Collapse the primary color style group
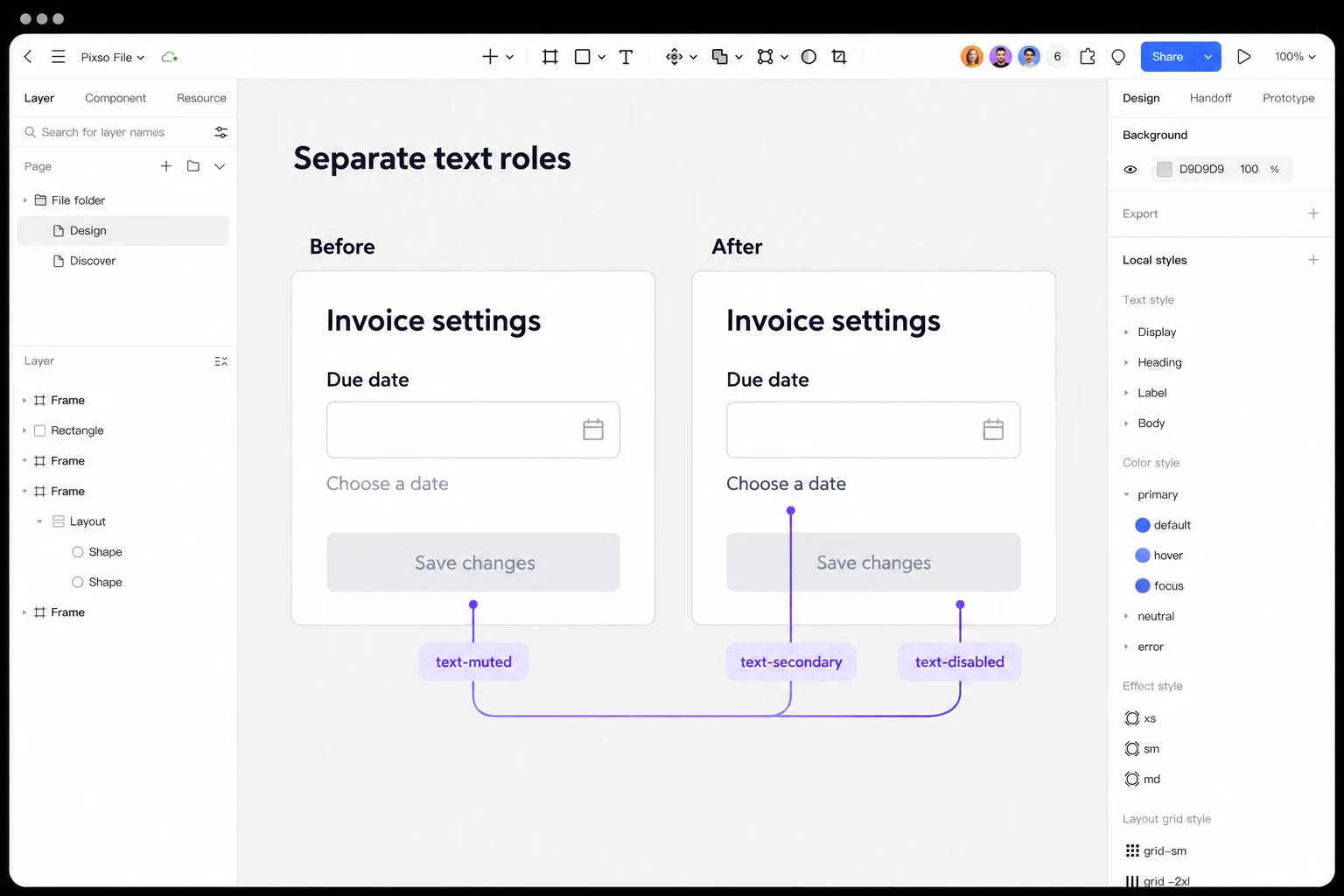 [x=1126, y=495]
